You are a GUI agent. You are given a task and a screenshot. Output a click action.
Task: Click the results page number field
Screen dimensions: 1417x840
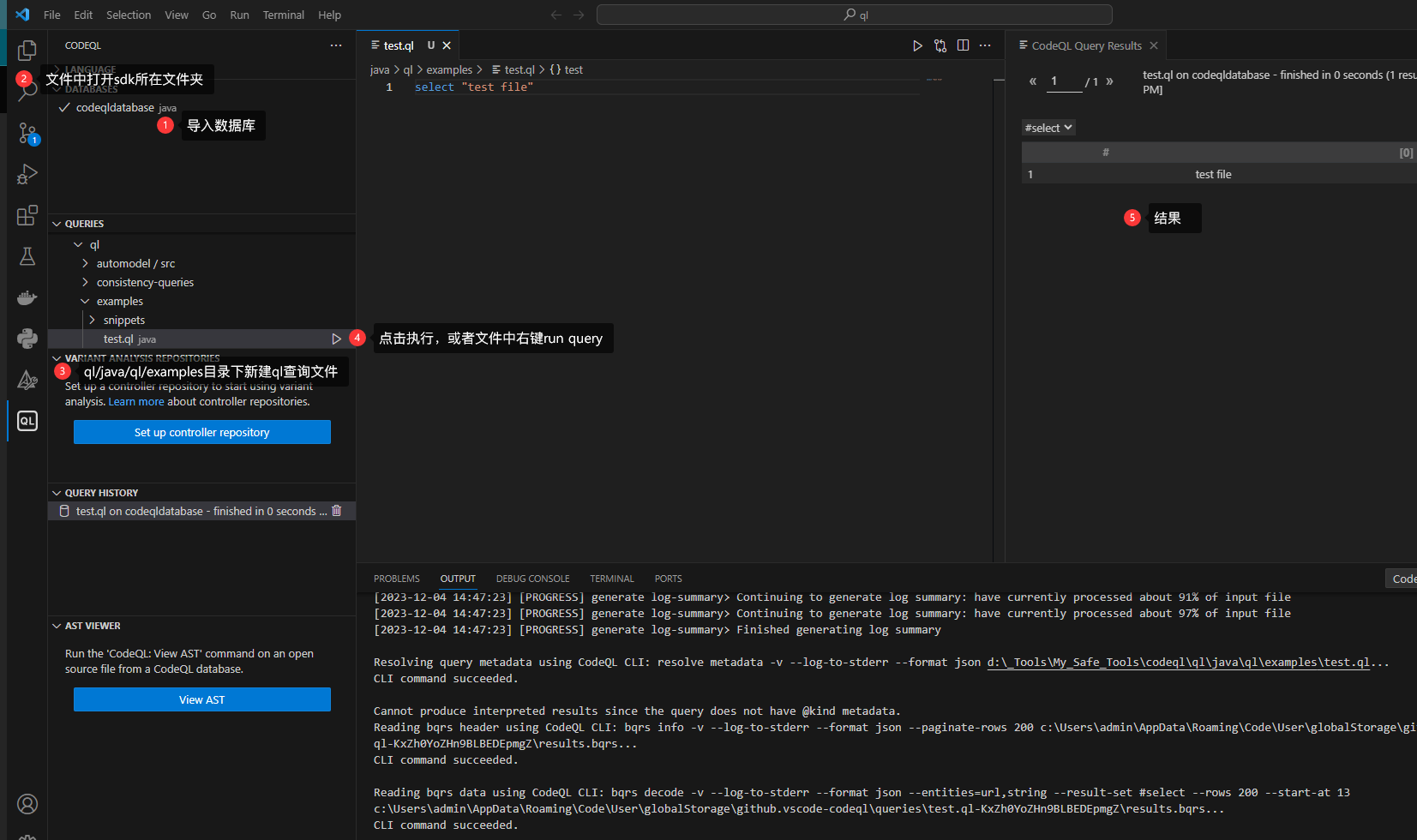coord(1062,81)
